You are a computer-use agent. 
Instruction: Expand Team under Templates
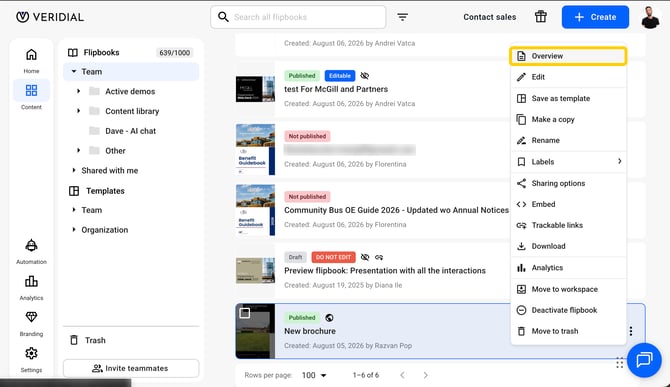point(74,210)
